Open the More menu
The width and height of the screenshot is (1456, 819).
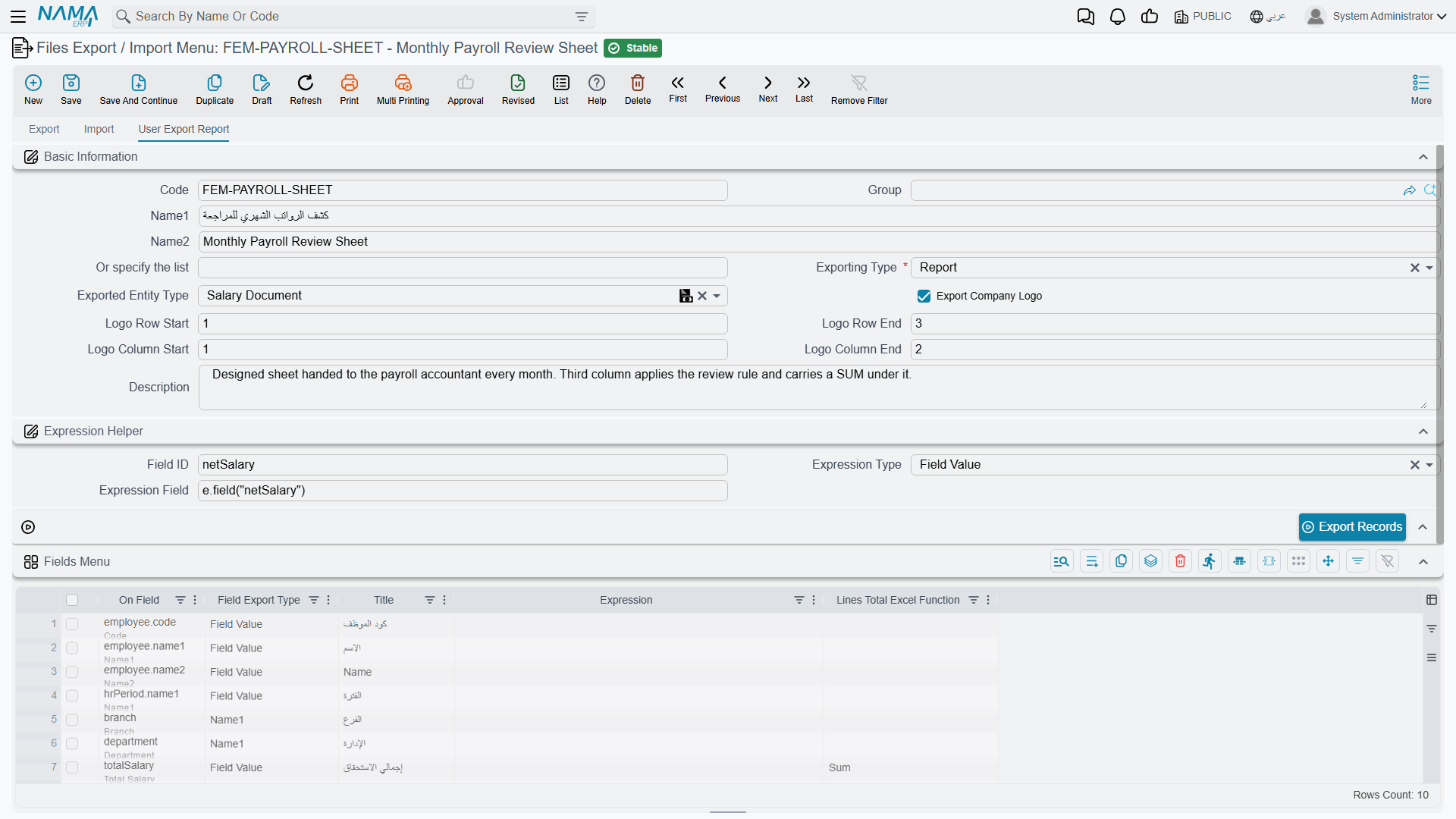coord(1421,89)
